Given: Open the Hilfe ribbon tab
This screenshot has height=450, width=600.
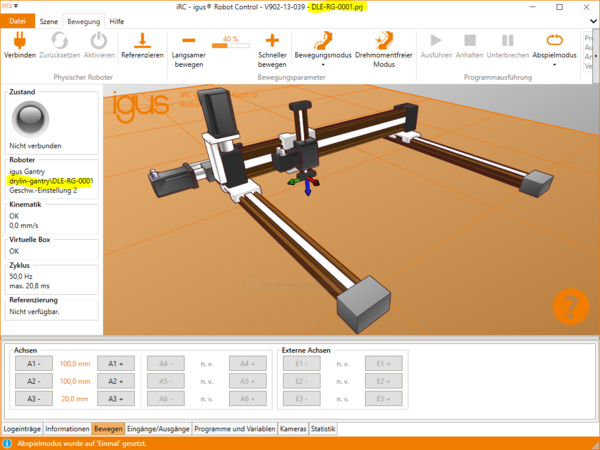Looking at the screenshot, I should 117,22.
